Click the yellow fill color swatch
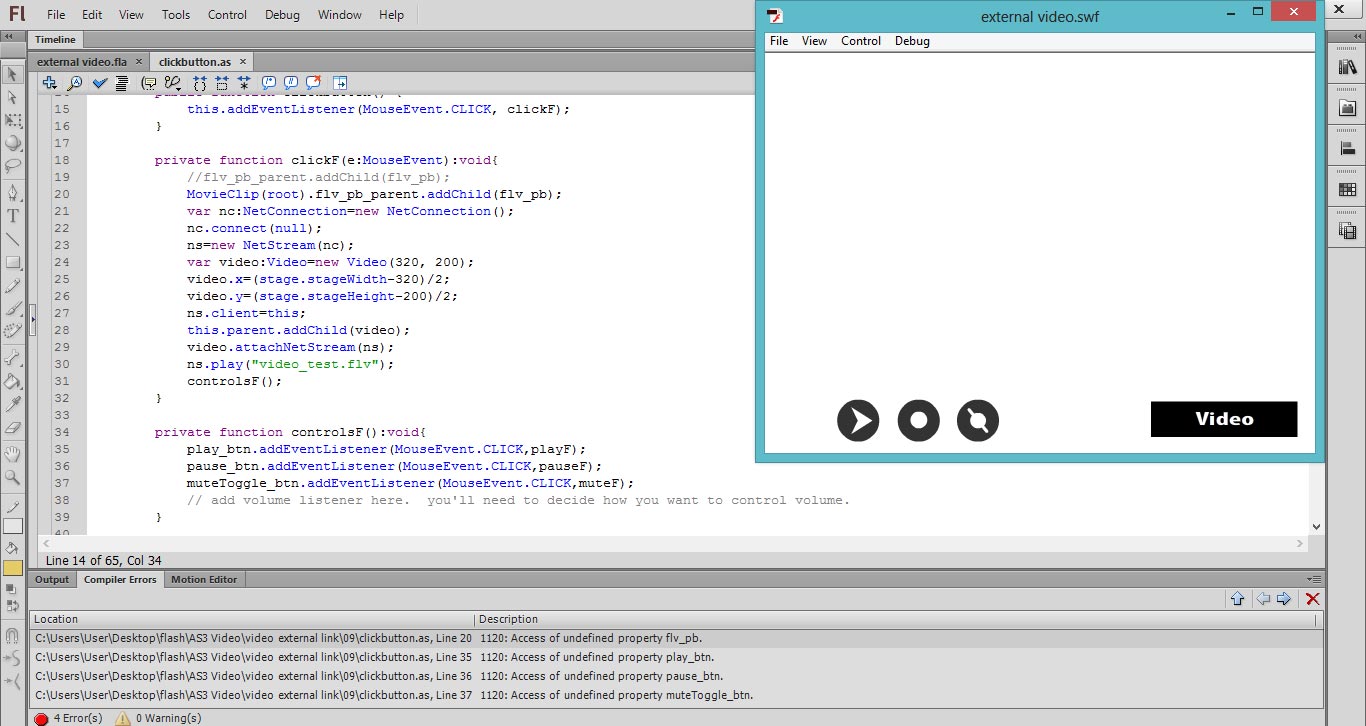 (x=13, y=568)
